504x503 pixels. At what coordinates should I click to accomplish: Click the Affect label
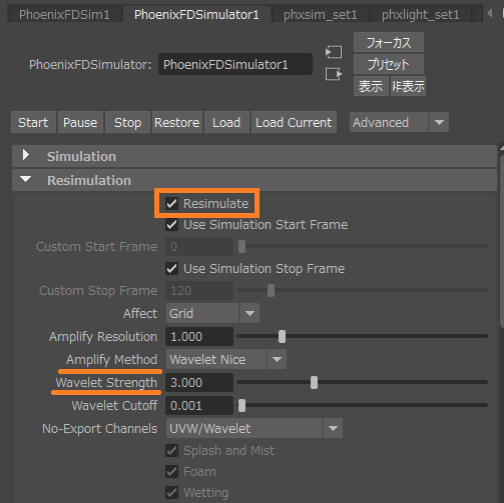point(140,313)
